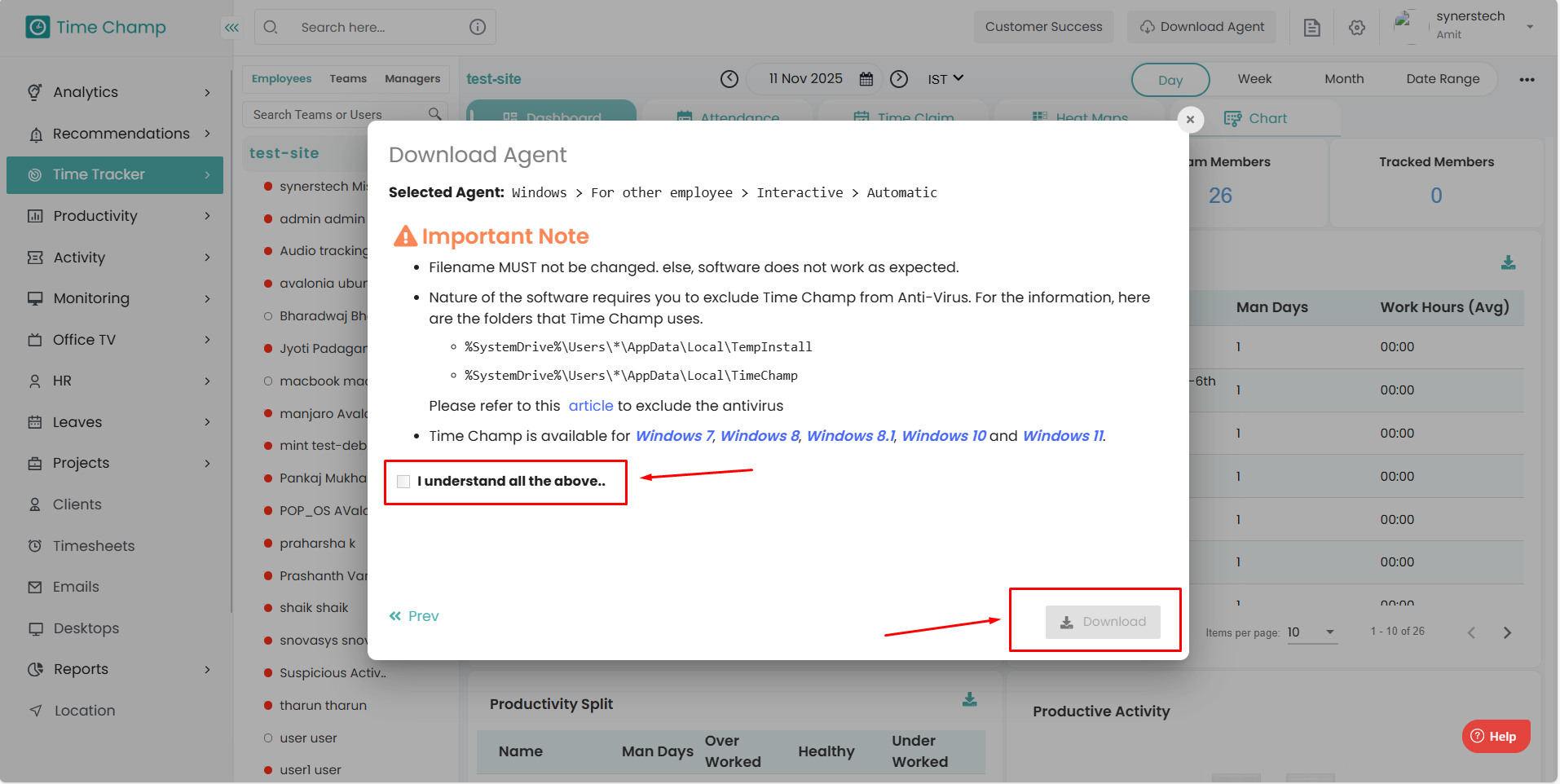Click the Customer Success button

tap(1043, 27)
